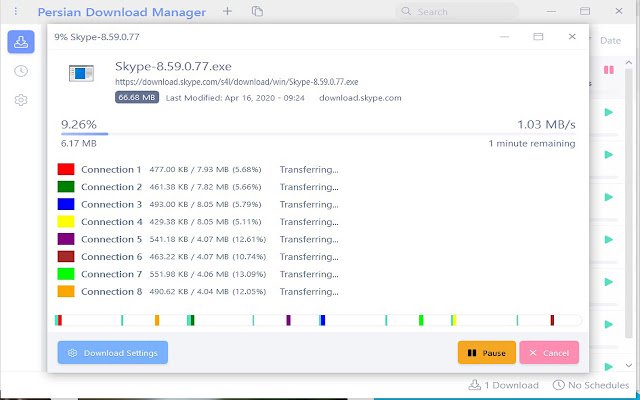Click the 1 Download status entry
The height and width of the screenshot is (400, 640).
coord(503,385)
